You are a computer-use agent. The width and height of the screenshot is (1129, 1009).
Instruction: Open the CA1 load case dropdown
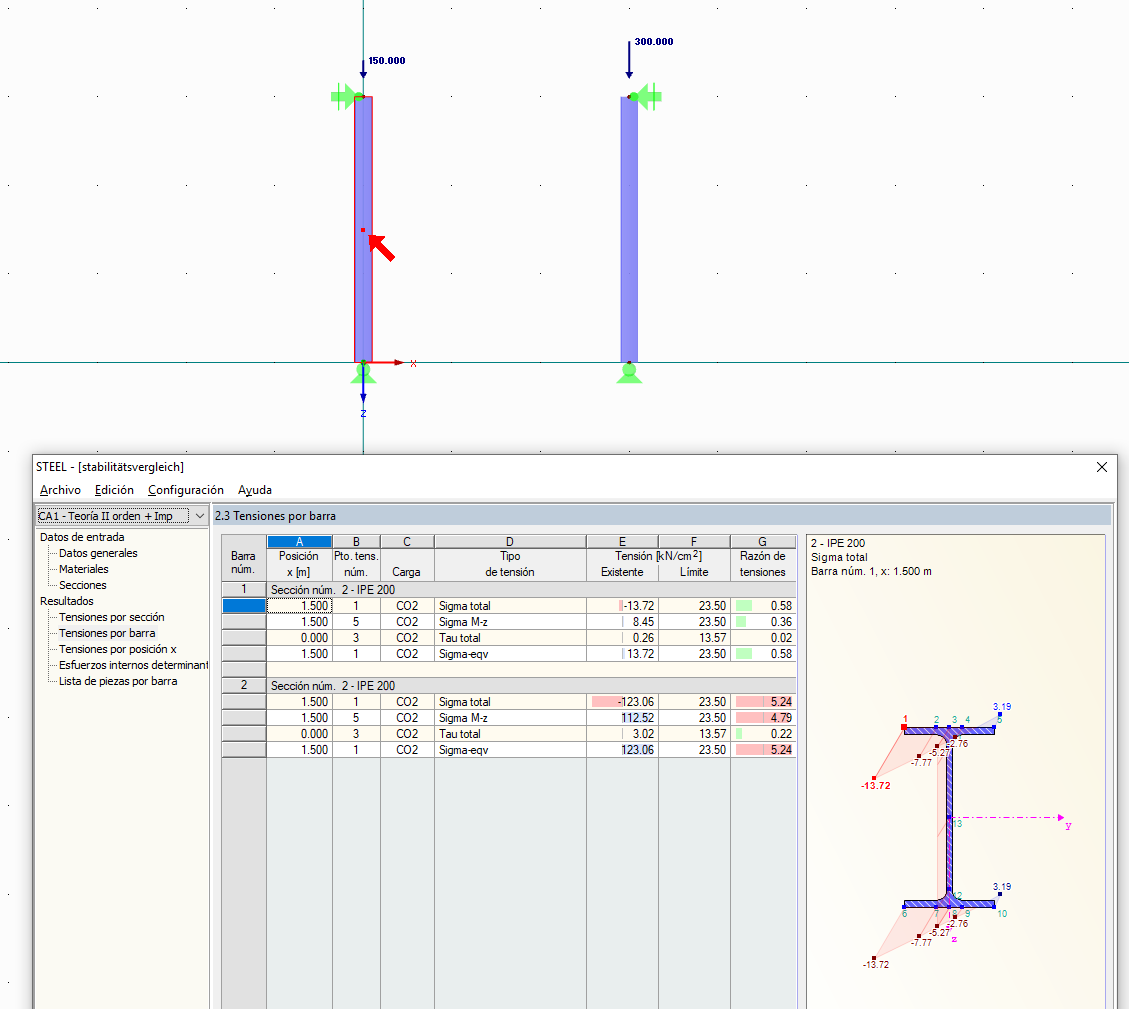point(201,514)
